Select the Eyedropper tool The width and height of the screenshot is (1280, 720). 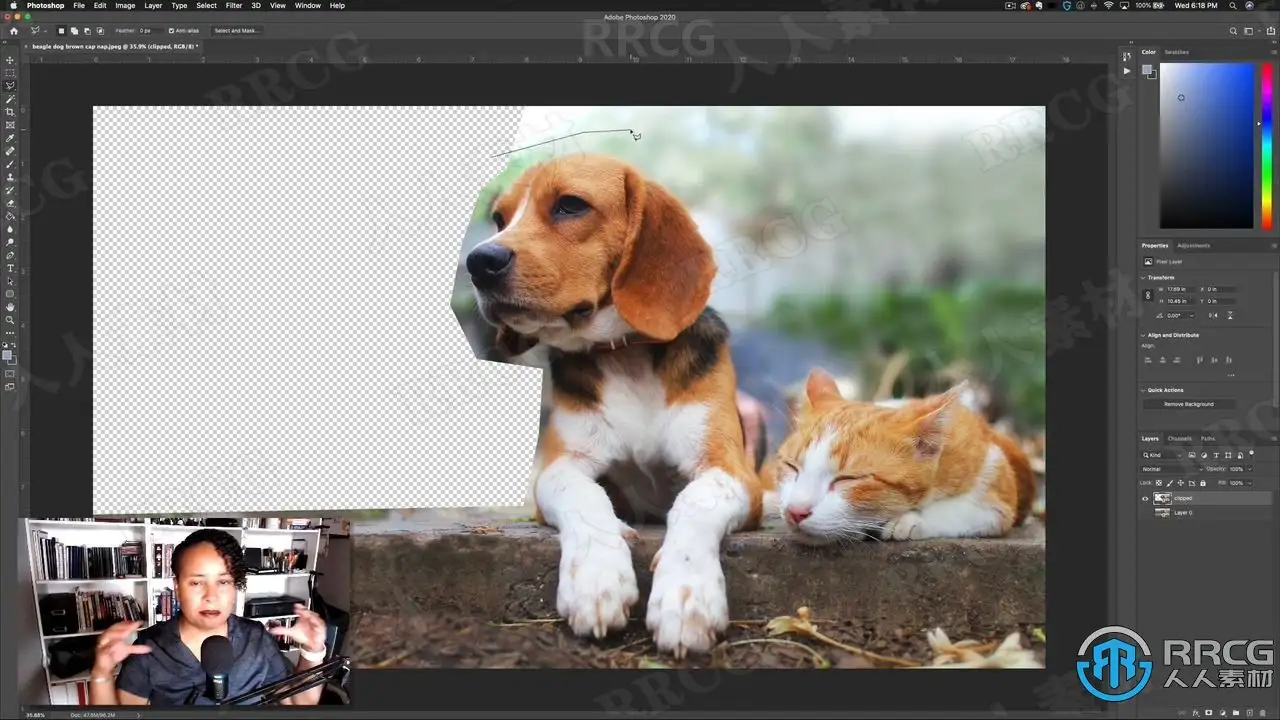pyautogui.click(x=10, y=138)
